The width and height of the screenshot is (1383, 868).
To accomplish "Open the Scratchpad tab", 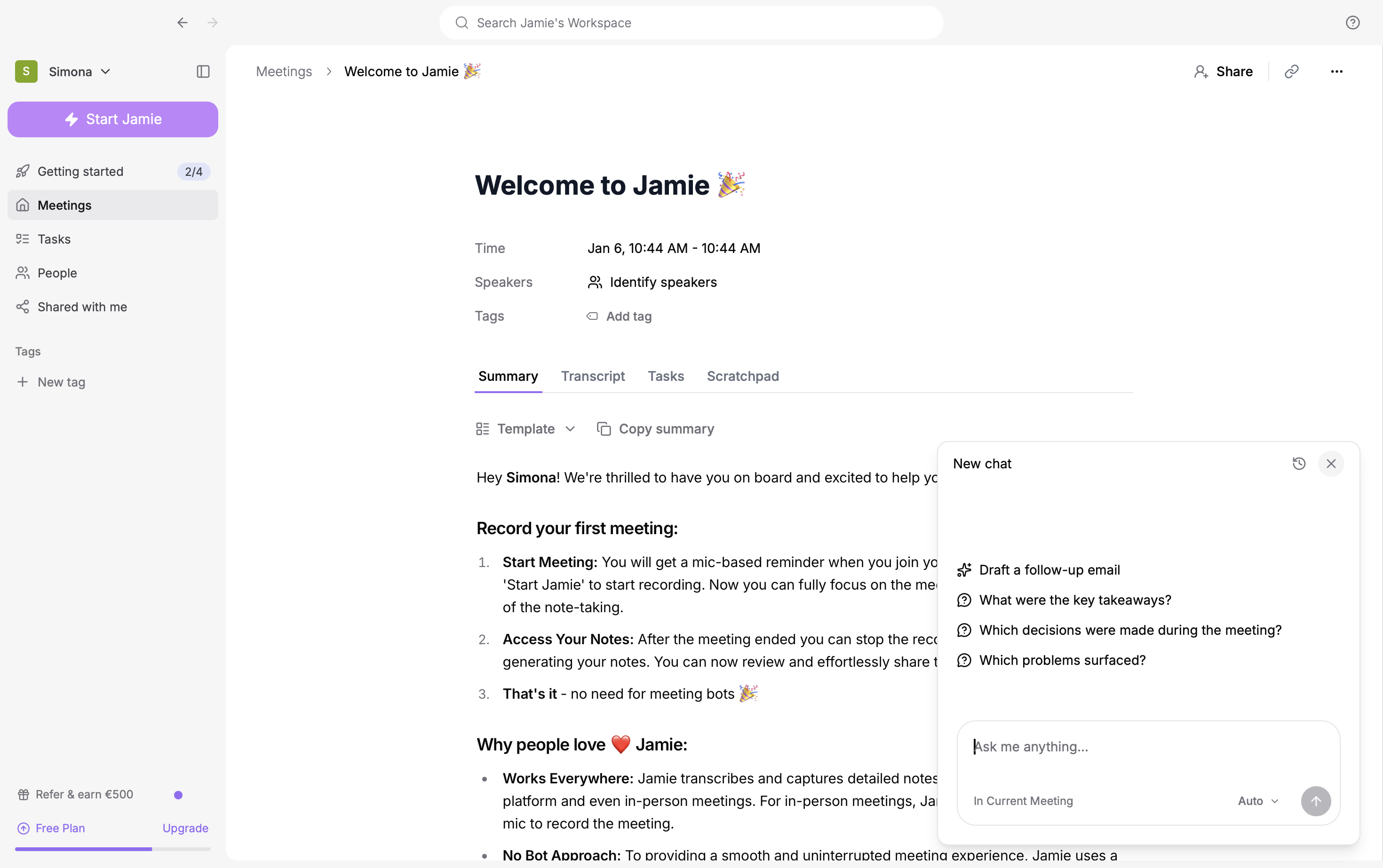I will tap(742, 376).
